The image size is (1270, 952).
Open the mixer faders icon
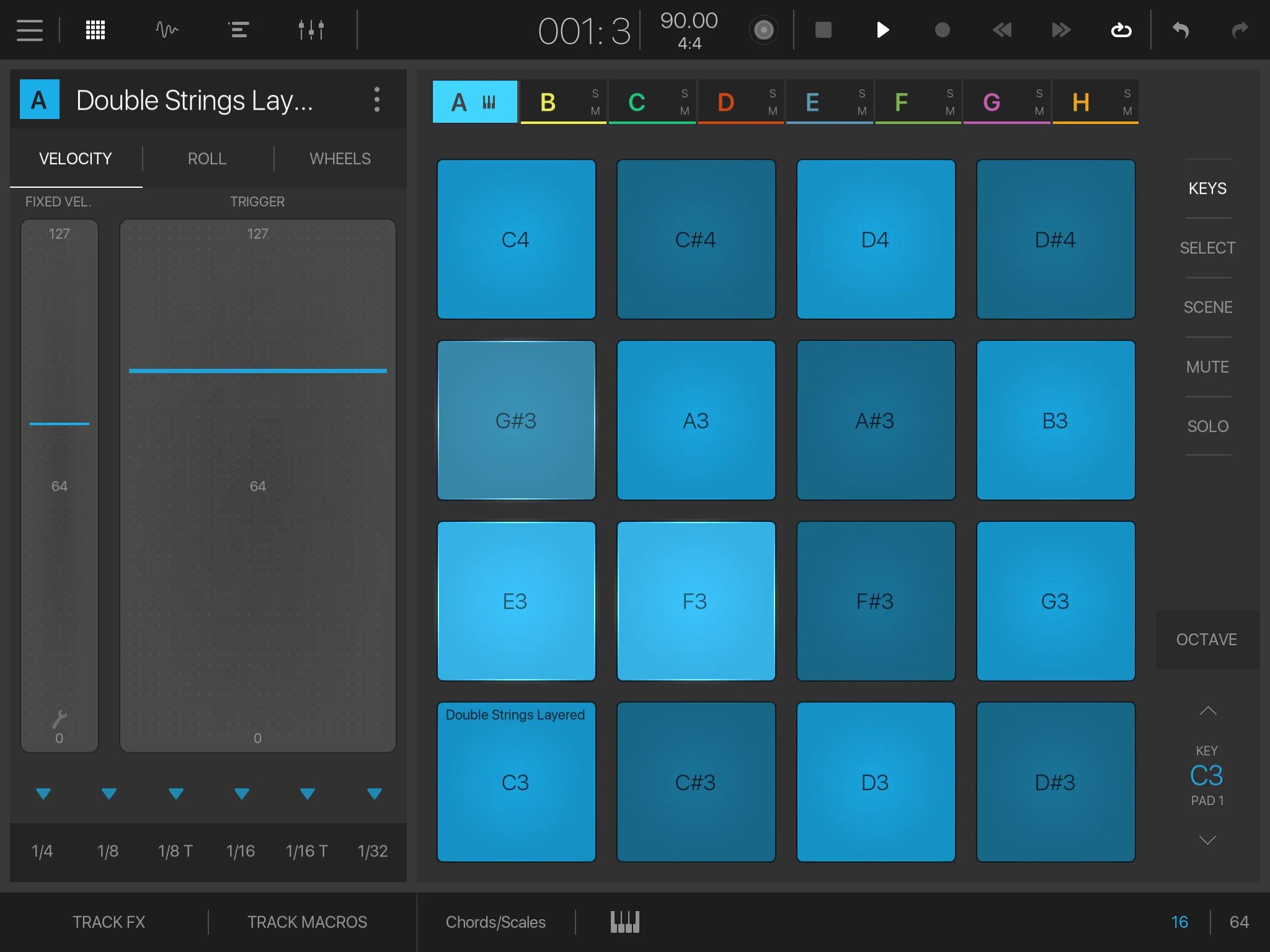tap(311, 30)
